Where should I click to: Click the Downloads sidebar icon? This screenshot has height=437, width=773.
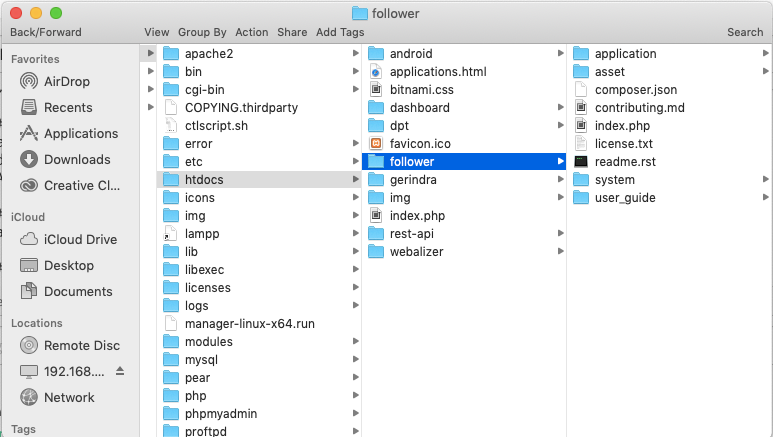tap(29, 159)
